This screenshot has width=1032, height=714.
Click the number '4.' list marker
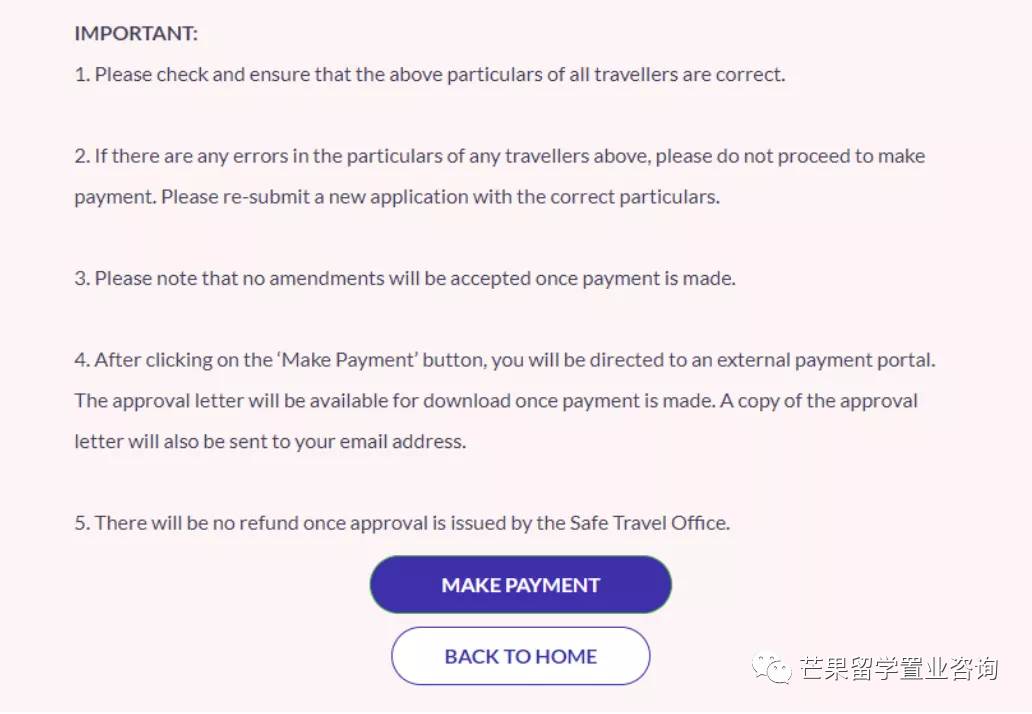pos(82,360)
